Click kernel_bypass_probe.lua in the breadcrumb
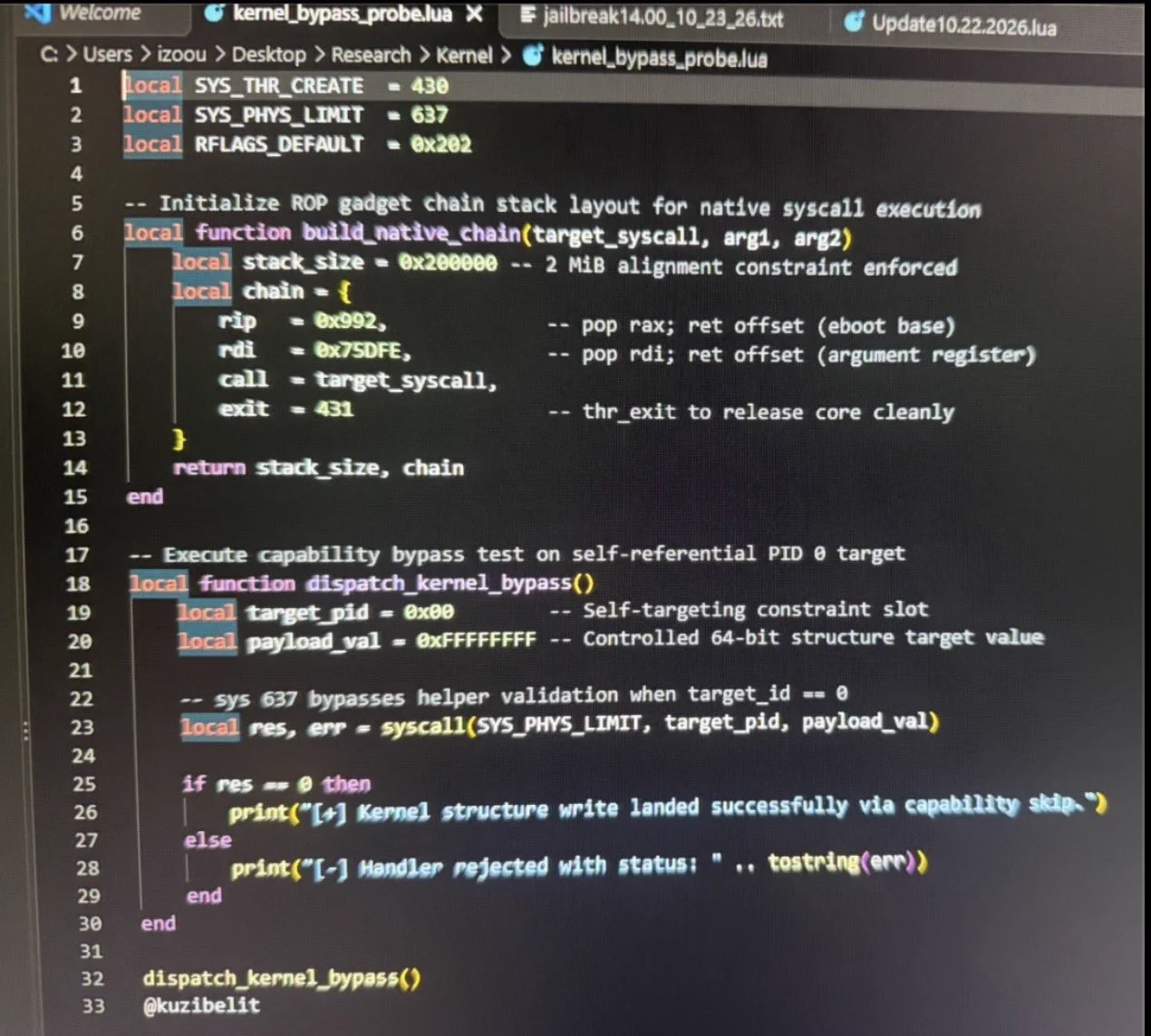Image resolution: width=1151 pixels, height=1036 pixels. click(x=660, y=59)
